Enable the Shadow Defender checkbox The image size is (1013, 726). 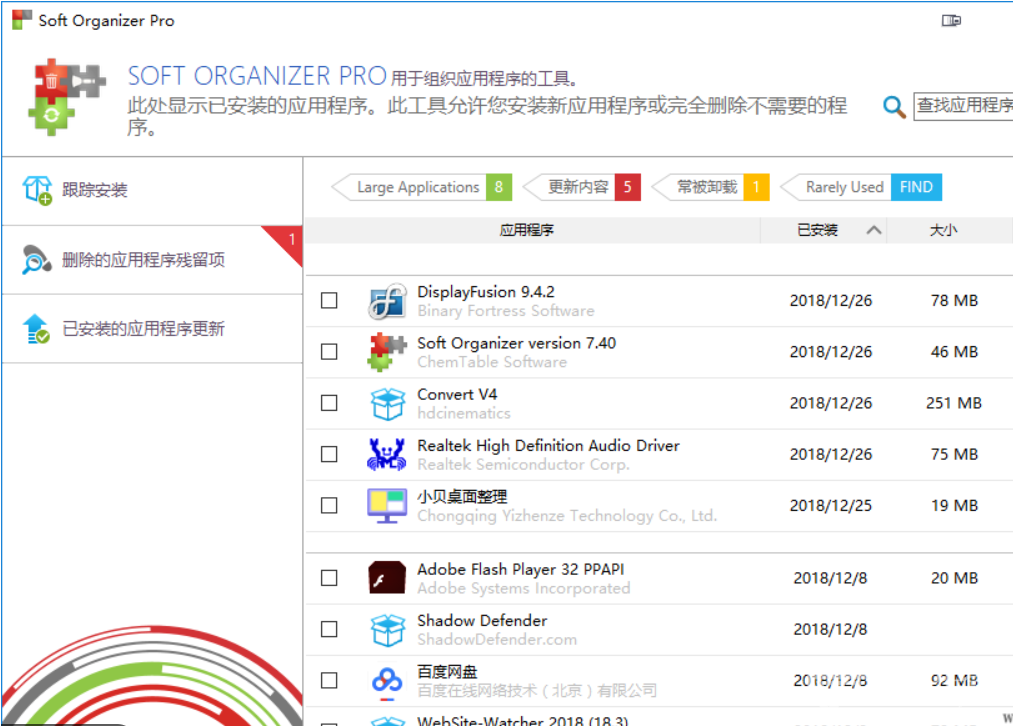coord(329,629)
